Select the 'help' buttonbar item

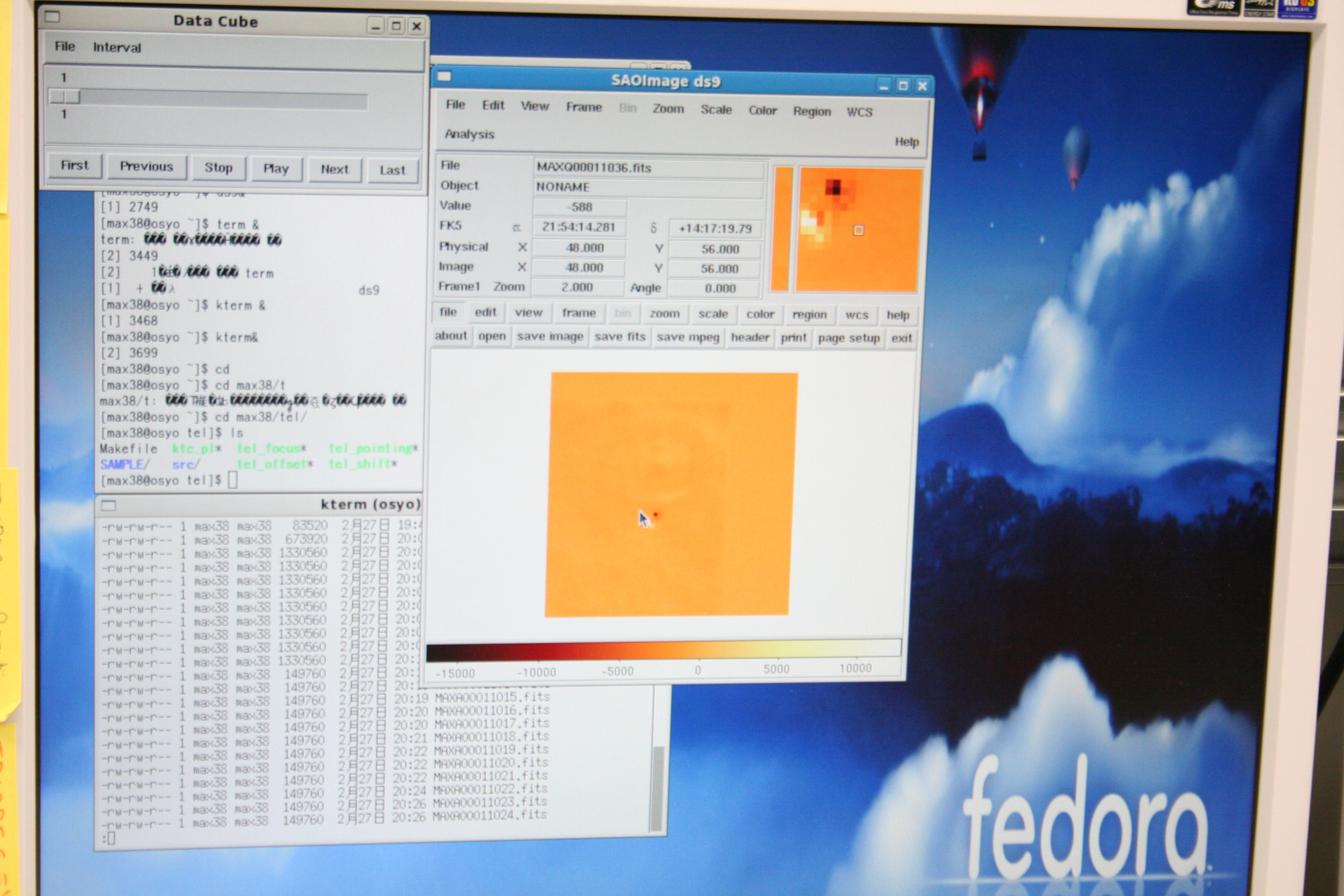tap(898, 315)
